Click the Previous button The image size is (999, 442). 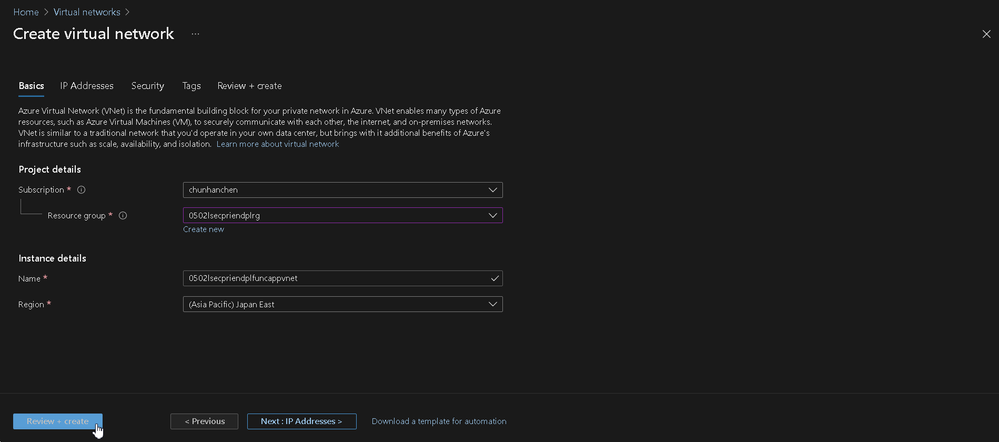(205, 422)
